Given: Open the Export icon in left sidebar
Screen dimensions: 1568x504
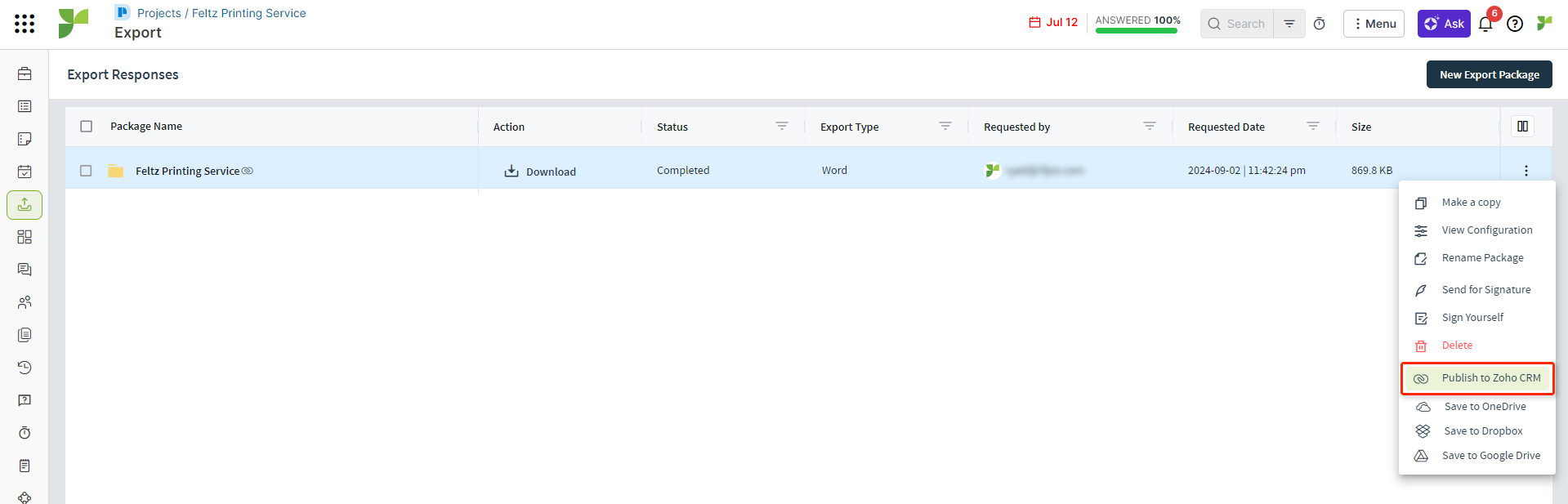Looking at the screenshot, I should tap(25, 204).
